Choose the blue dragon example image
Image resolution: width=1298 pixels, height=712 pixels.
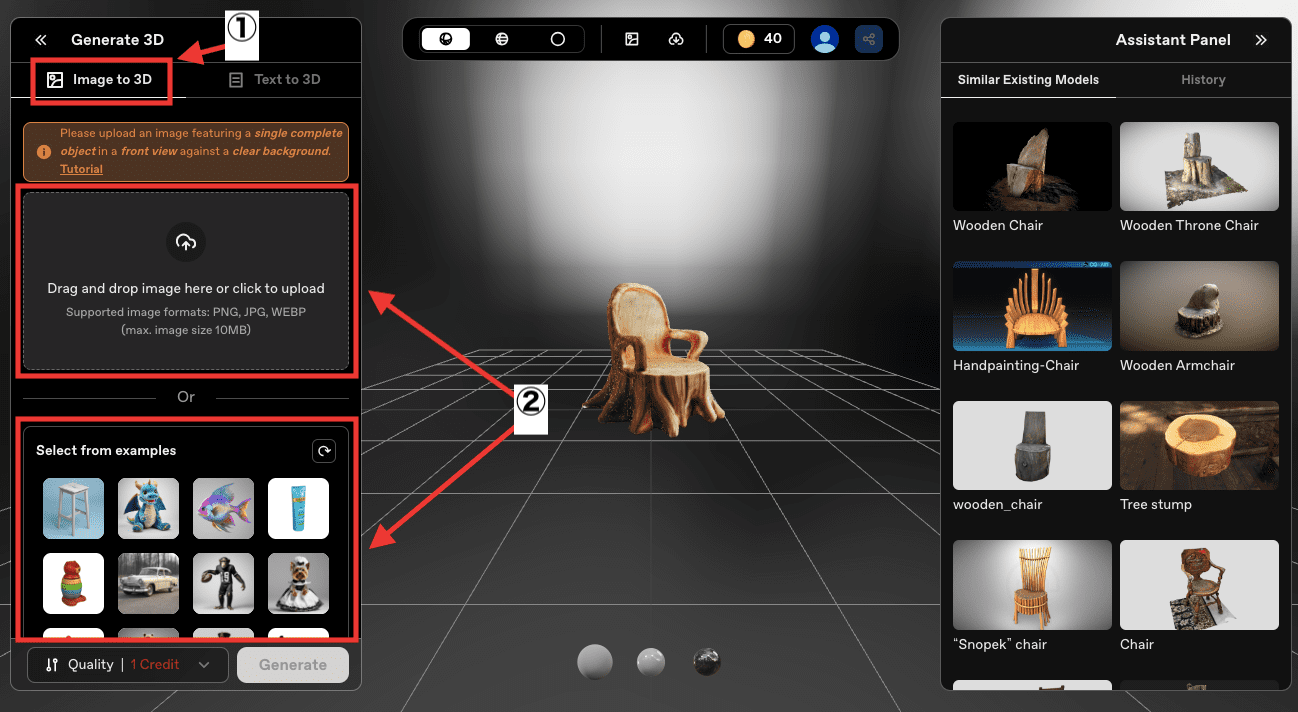pos(148,508)
